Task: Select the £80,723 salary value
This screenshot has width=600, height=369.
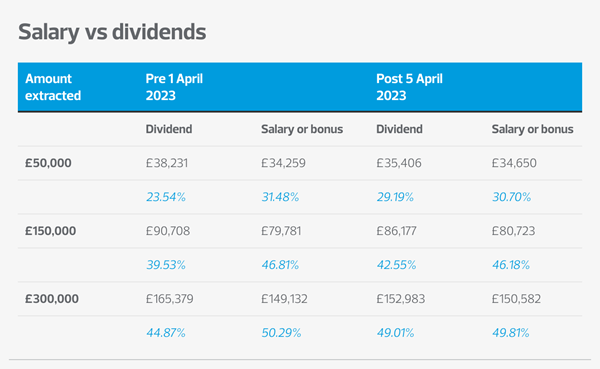Action: [x=513, y=231]
